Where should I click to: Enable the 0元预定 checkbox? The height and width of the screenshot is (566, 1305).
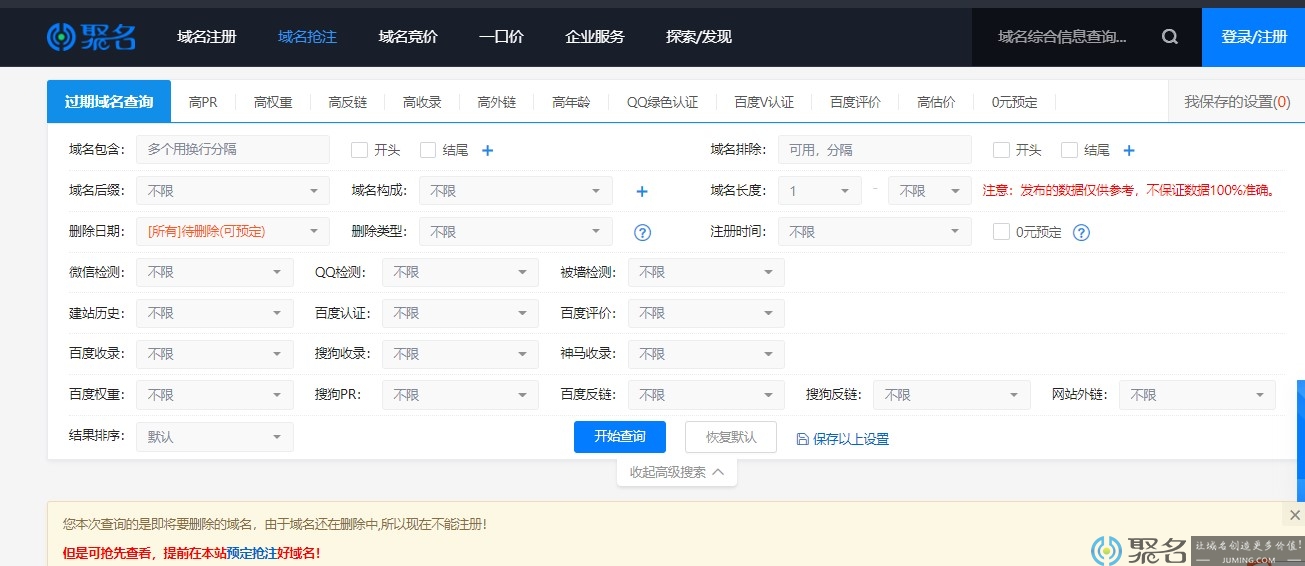(x=1001, y=232)
